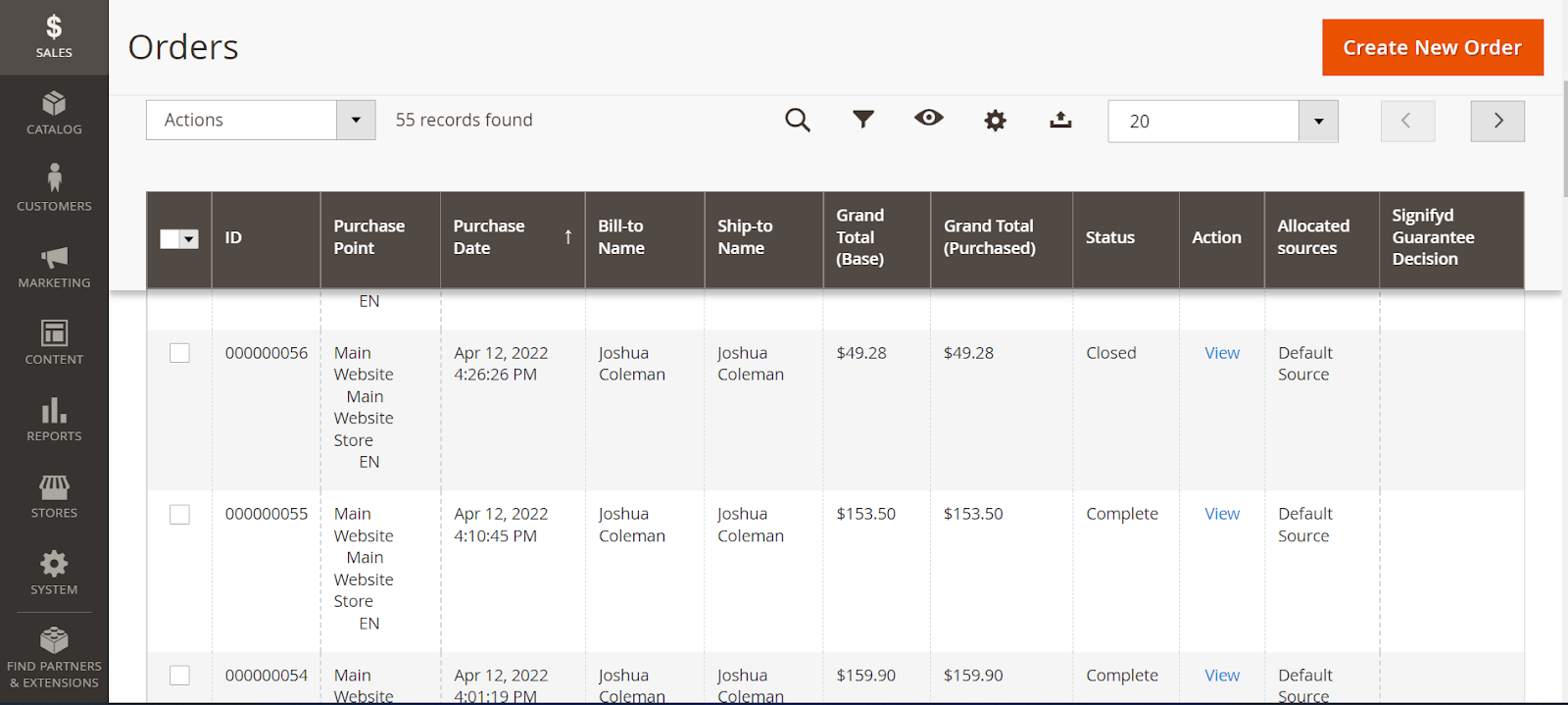Screen dimensions: 1568x705
Task: Click order ID 000000055 text
Action: tap(267, 514)
